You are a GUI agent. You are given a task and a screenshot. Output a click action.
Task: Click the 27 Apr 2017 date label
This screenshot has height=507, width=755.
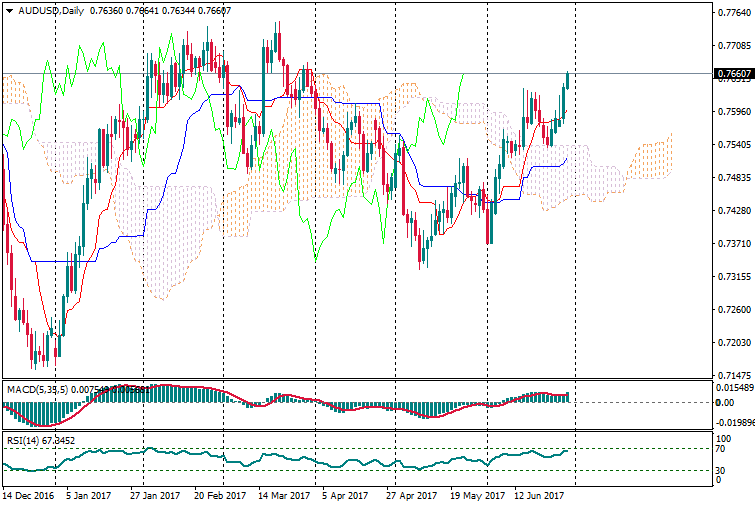[411, 495]
